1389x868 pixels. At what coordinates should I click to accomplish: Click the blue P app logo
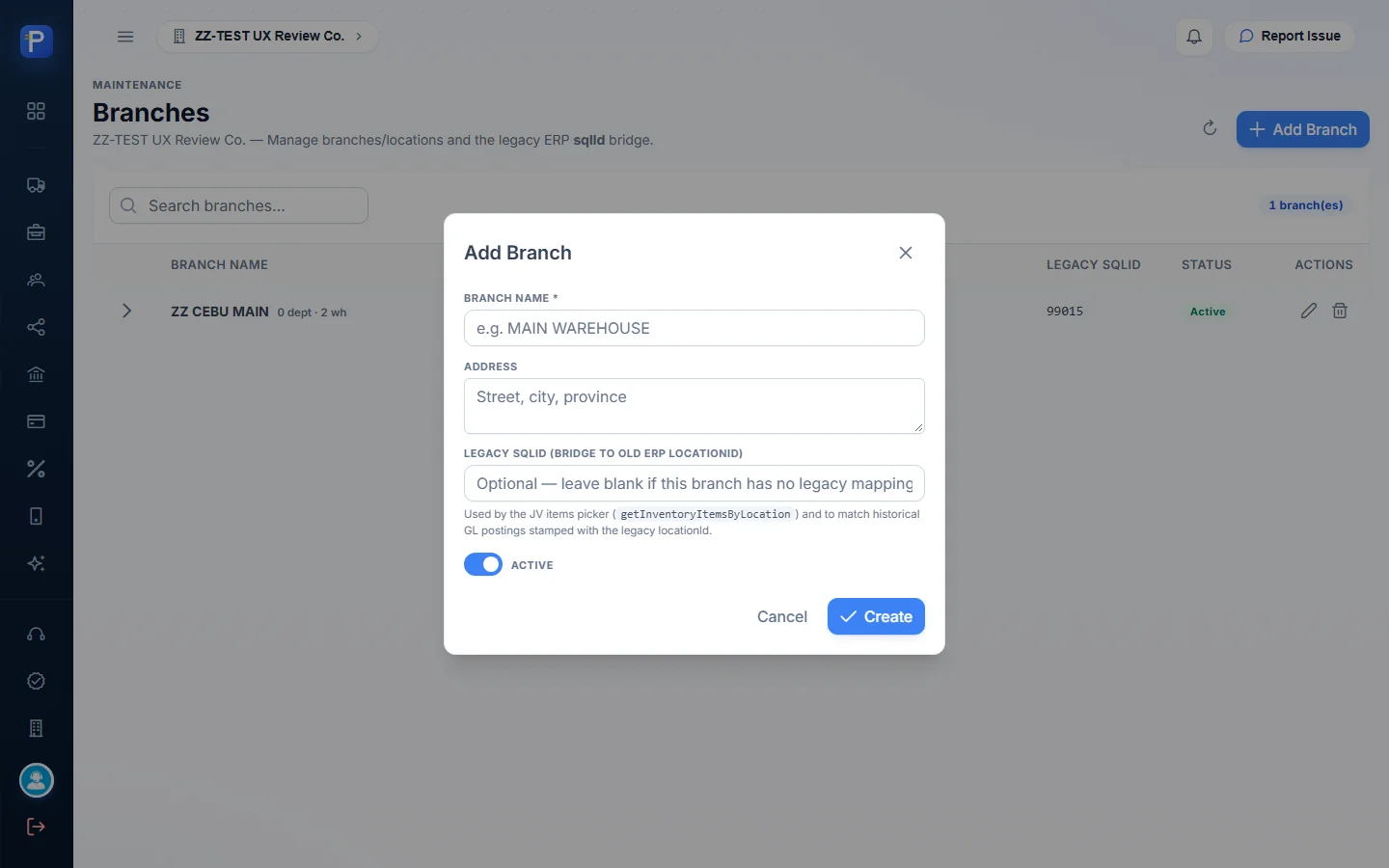[37, 41]
